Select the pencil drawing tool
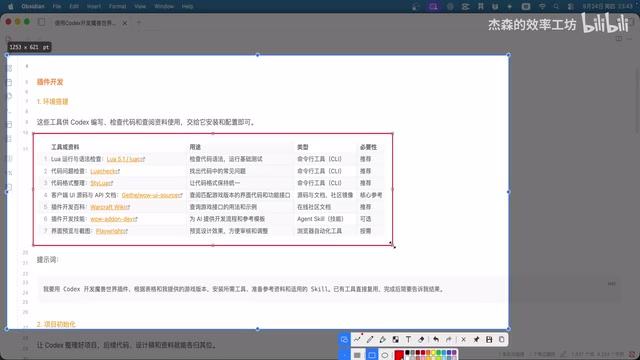Viewport: 640px width, 360px height. pyautogui.click(x=370, y=340)
